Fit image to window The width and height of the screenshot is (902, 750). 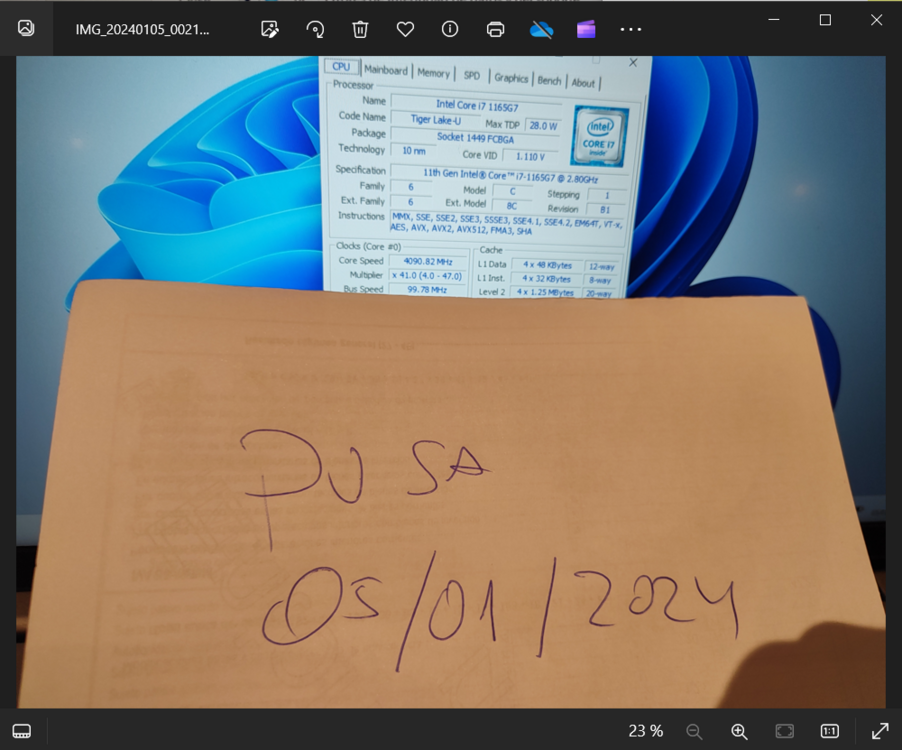point(785,731)
